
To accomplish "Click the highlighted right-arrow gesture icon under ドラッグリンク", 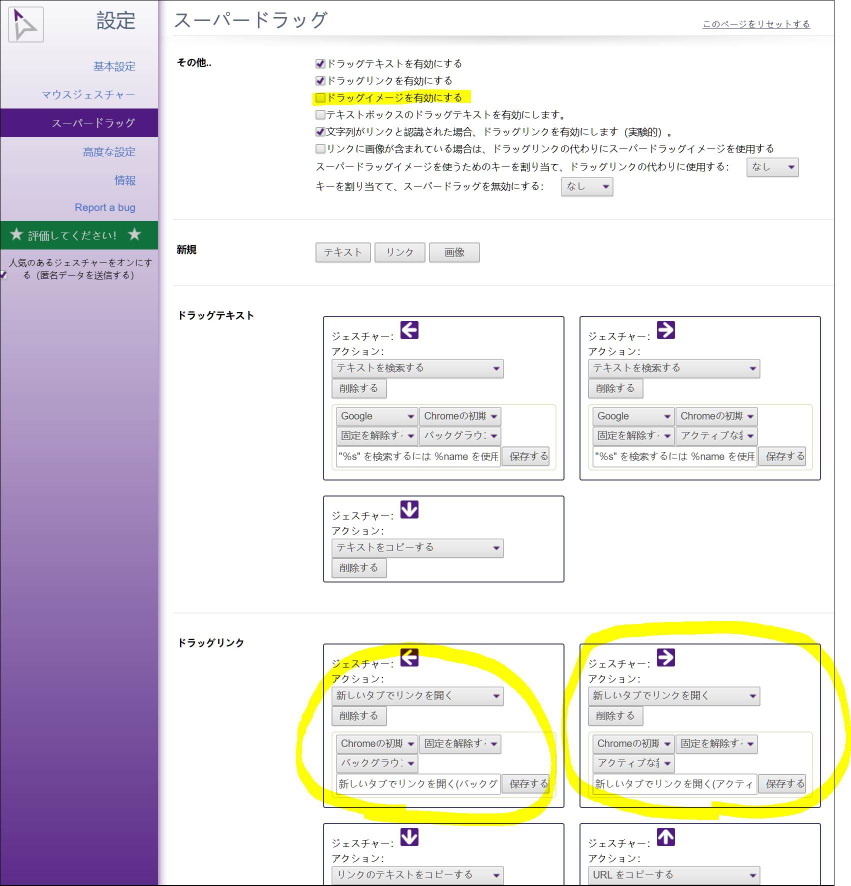I will [x=665, y=657].
